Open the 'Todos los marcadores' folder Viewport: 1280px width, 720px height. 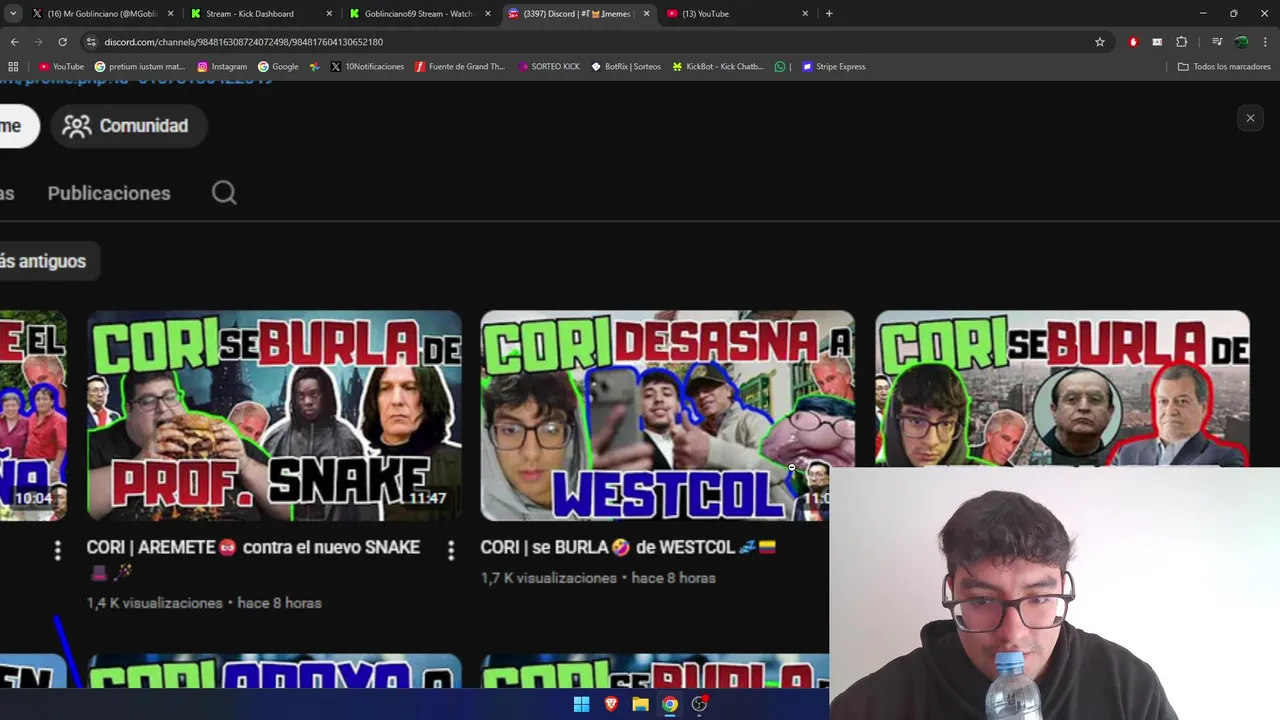point(1224,67)
